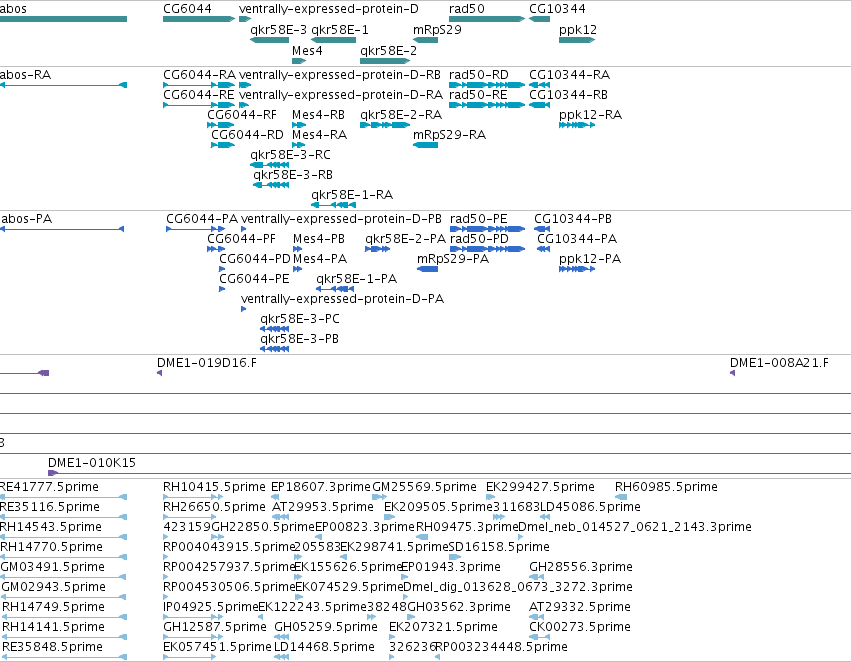Click the qkr58E-1 gene label

tap(340, 29)
